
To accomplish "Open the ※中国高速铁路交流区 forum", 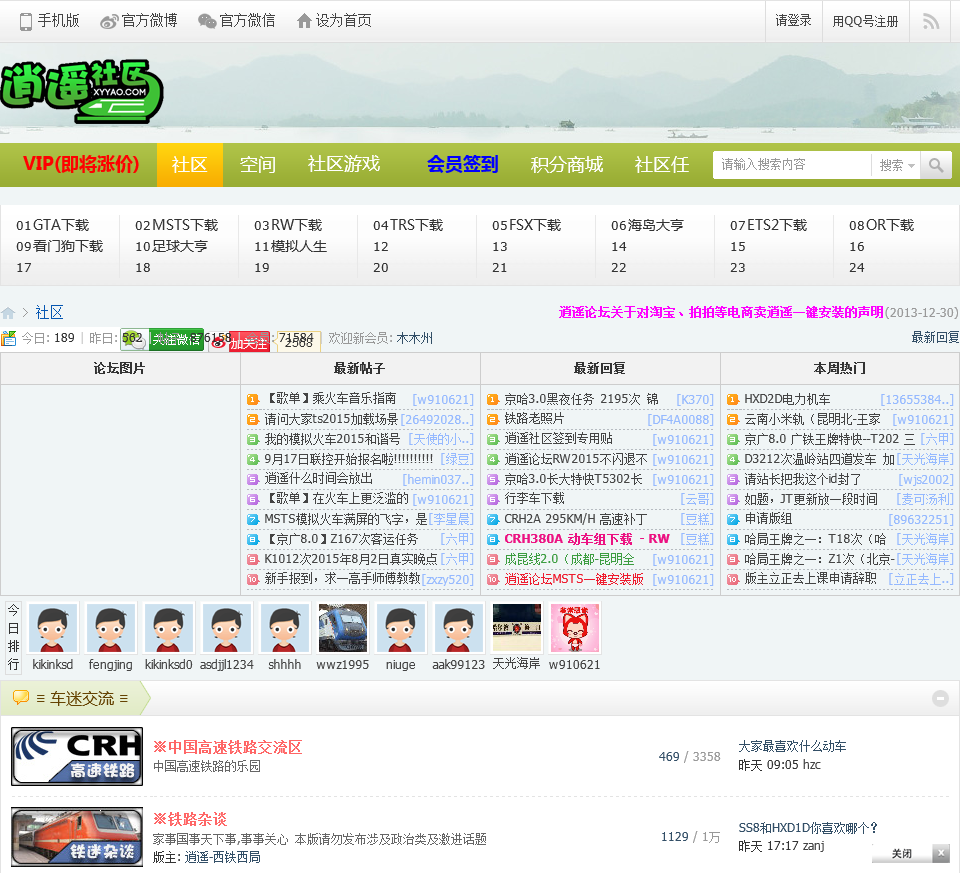I will pos(227,747).
